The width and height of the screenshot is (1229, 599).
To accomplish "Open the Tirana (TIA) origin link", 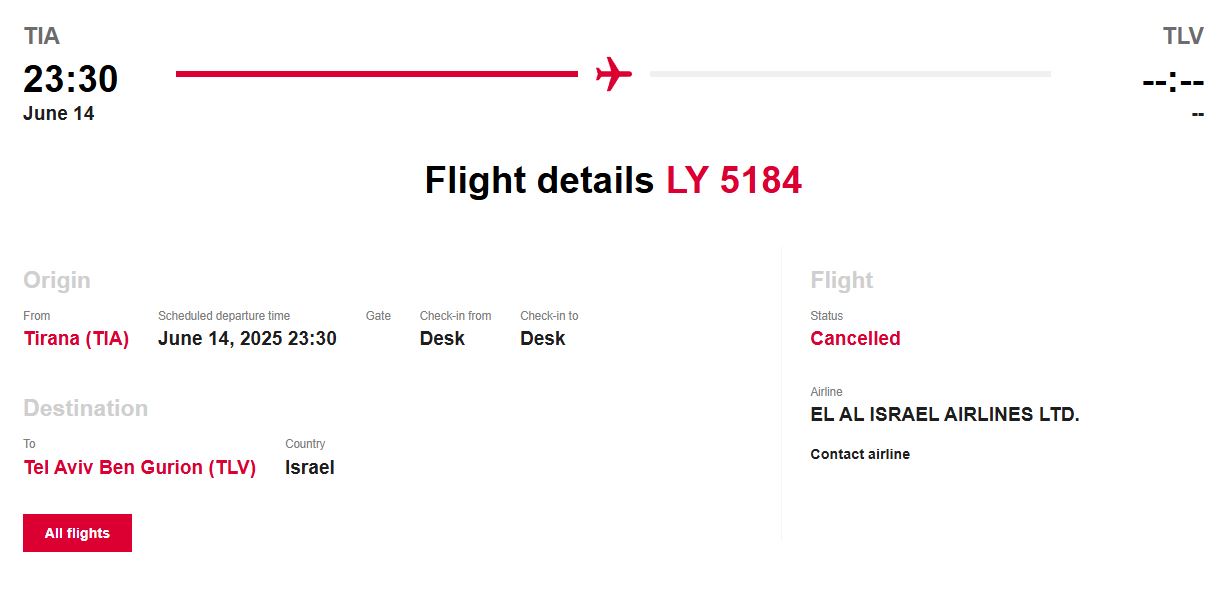I will (76, 338).
